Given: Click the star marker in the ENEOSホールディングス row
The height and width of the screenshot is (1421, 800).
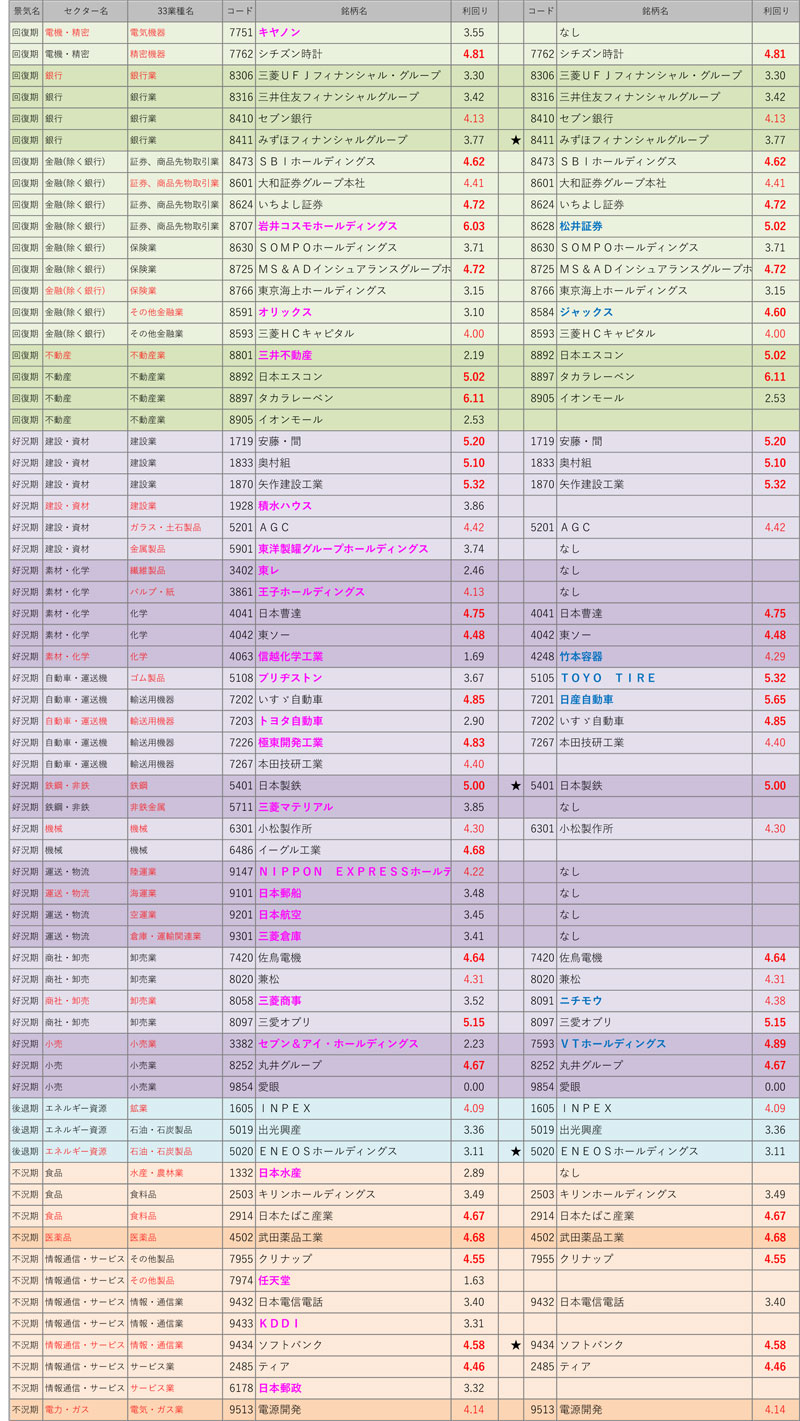Looking at the screenshot, I should point(515,1151).
